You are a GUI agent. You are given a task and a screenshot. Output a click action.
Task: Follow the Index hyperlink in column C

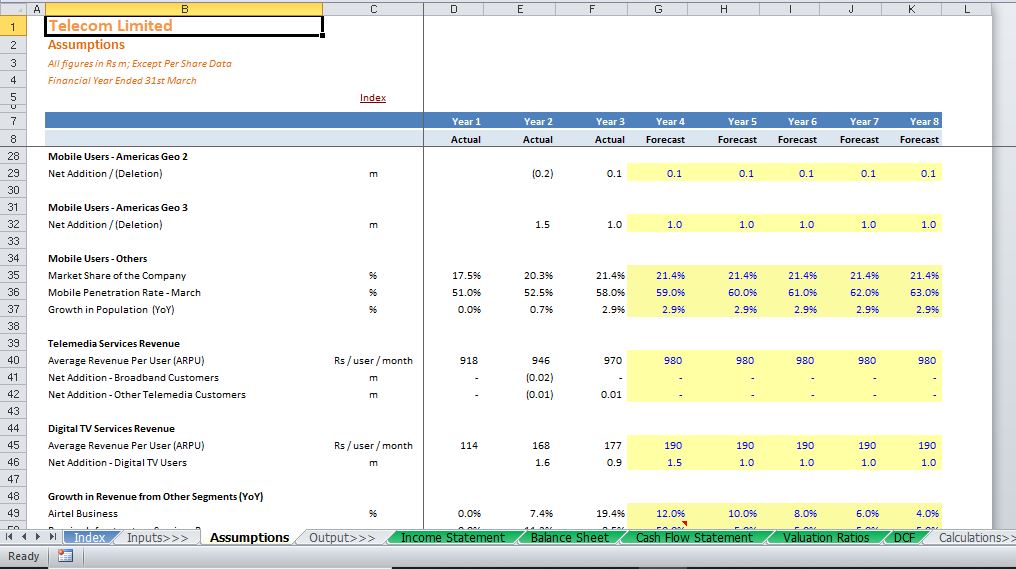(373, 98)
